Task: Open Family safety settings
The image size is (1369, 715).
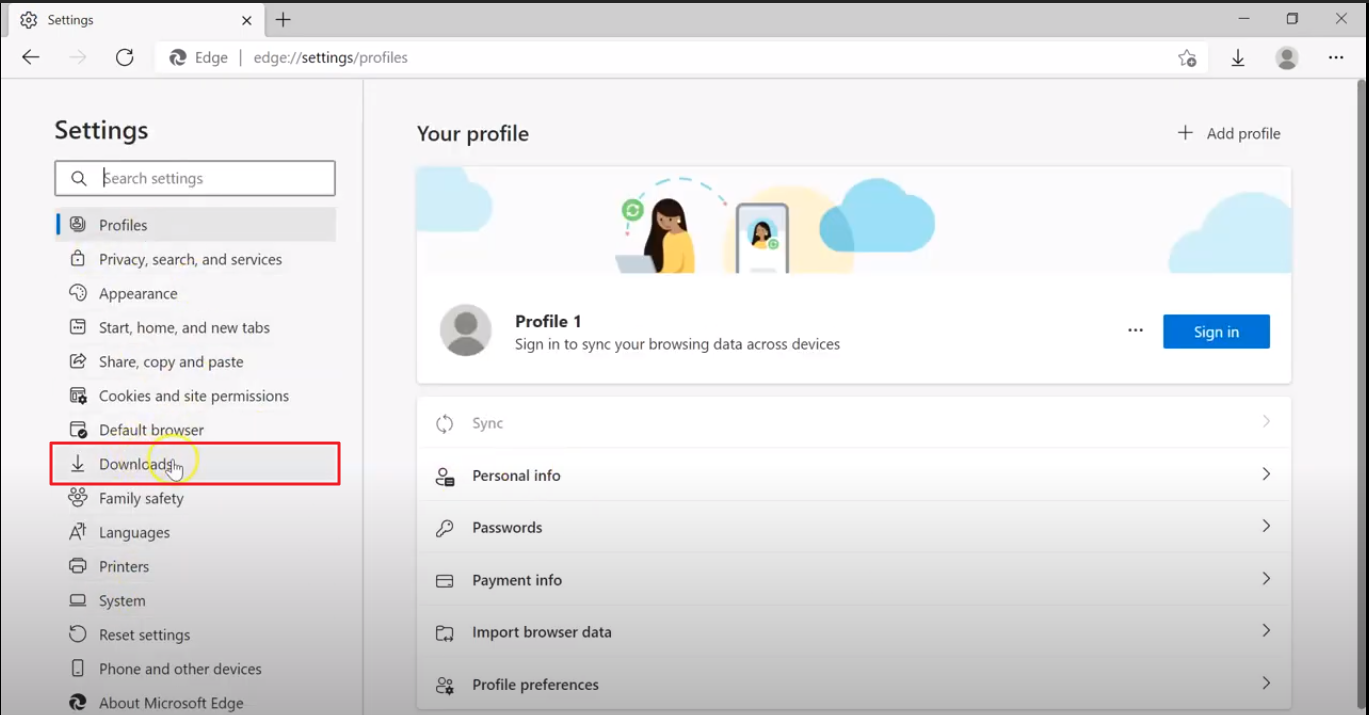Action: point(196,498)
